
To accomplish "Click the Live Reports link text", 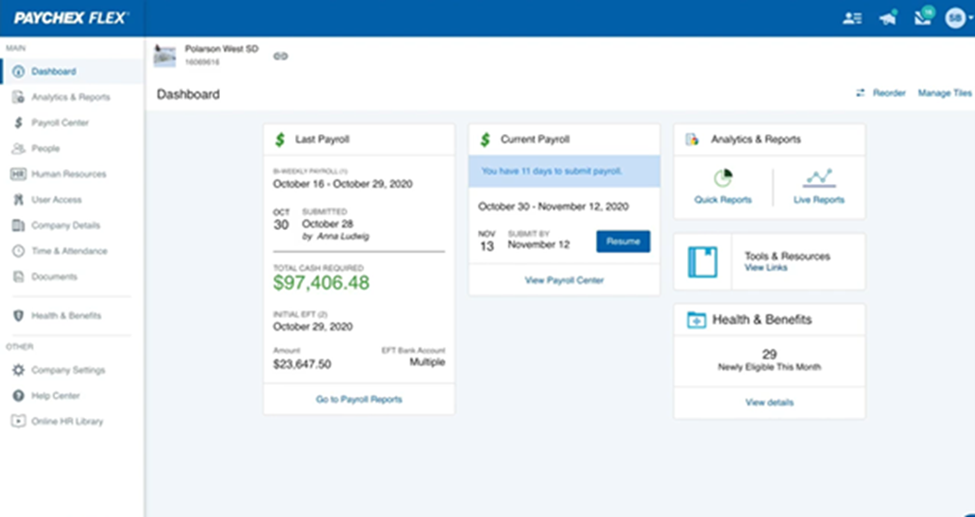I will pos(819,200).
